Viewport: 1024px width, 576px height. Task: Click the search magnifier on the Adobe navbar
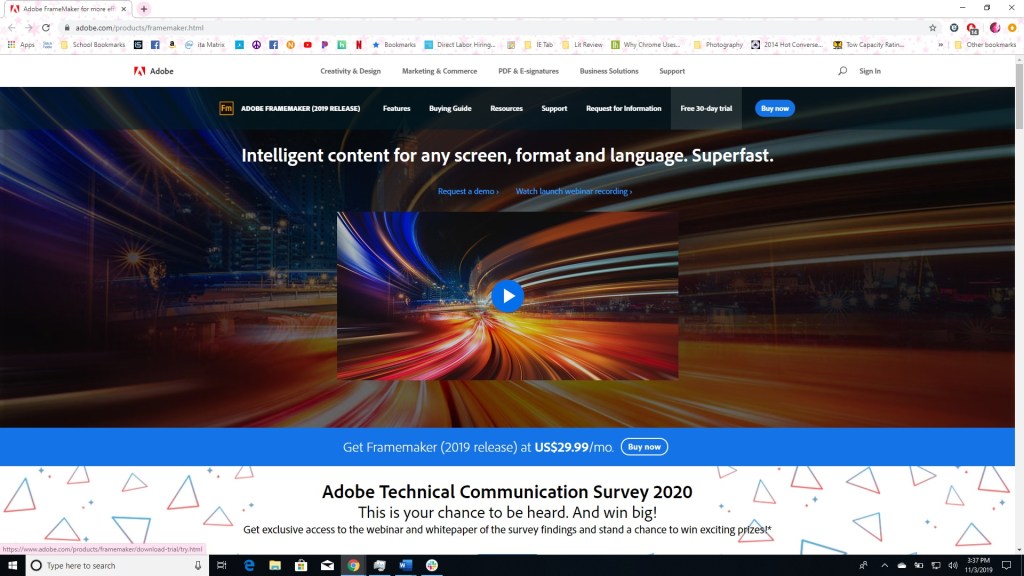843,71
